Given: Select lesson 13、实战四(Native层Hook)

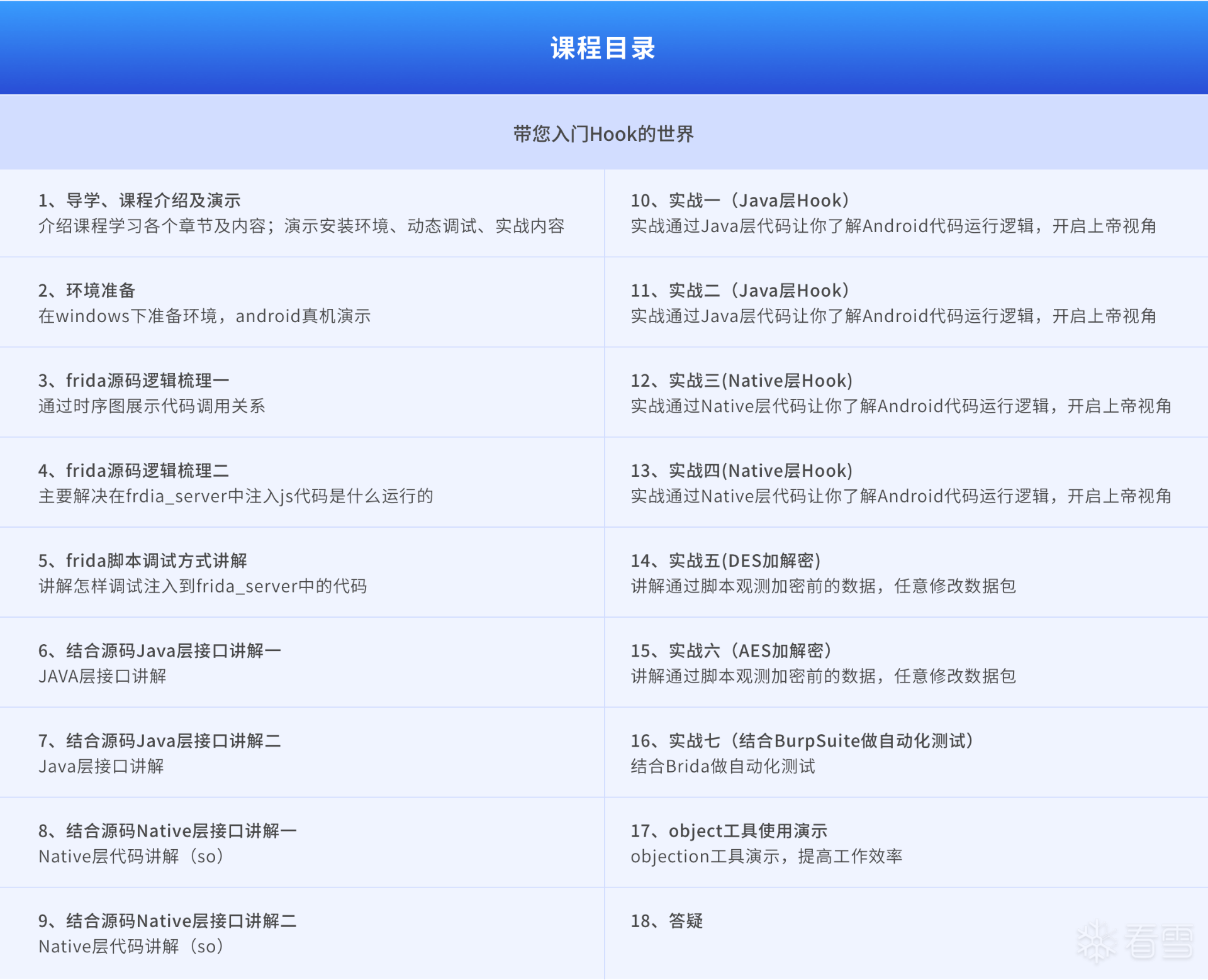Looking at the screenshot, I should 742,471.
